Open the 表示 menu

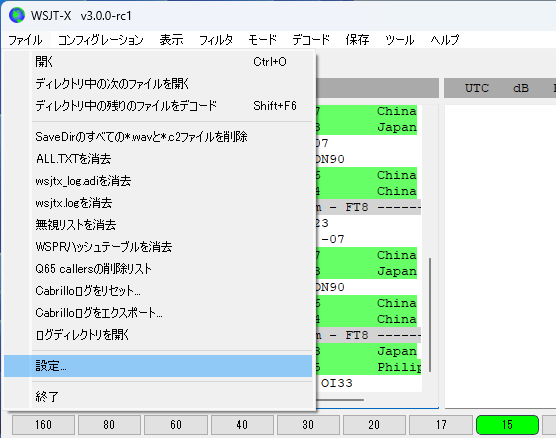coord(171,40)
